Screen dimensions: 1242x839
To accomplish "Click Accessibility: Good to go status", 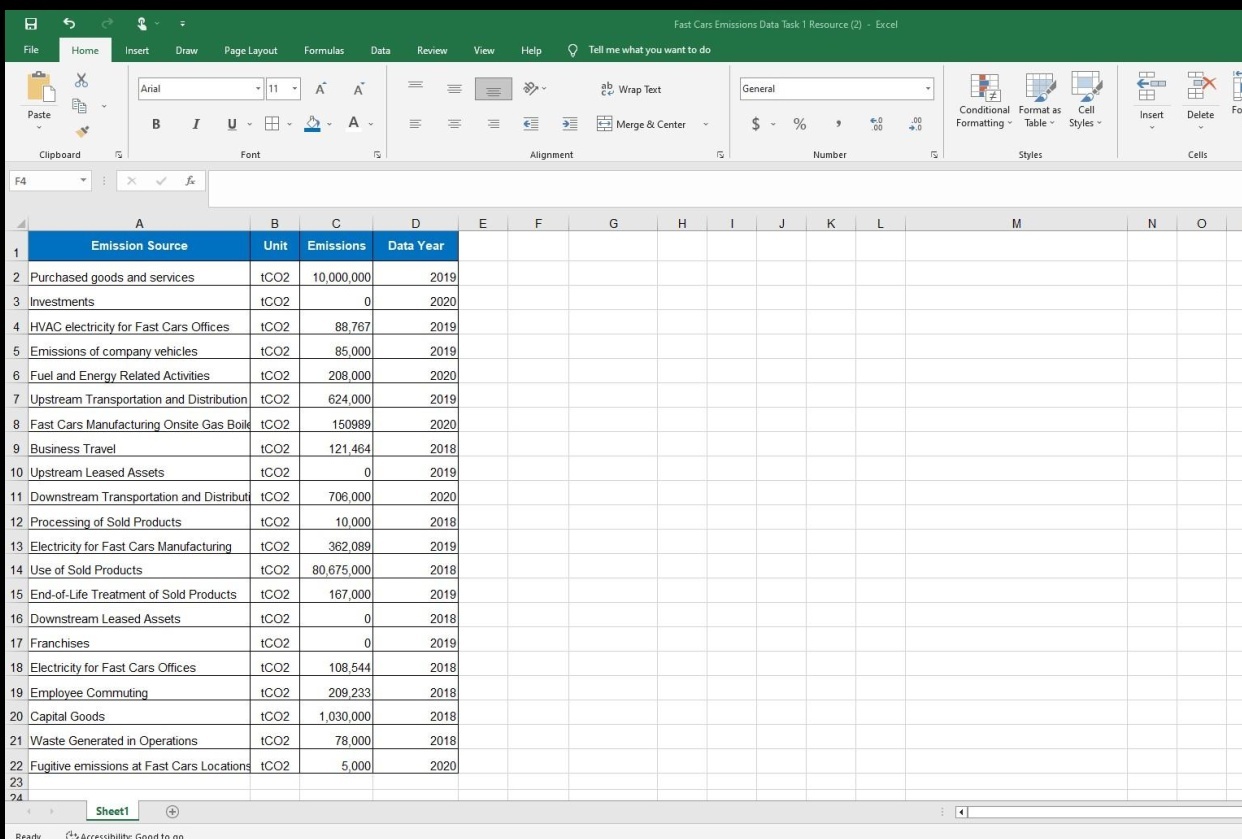I will click(x=125, y=835).
